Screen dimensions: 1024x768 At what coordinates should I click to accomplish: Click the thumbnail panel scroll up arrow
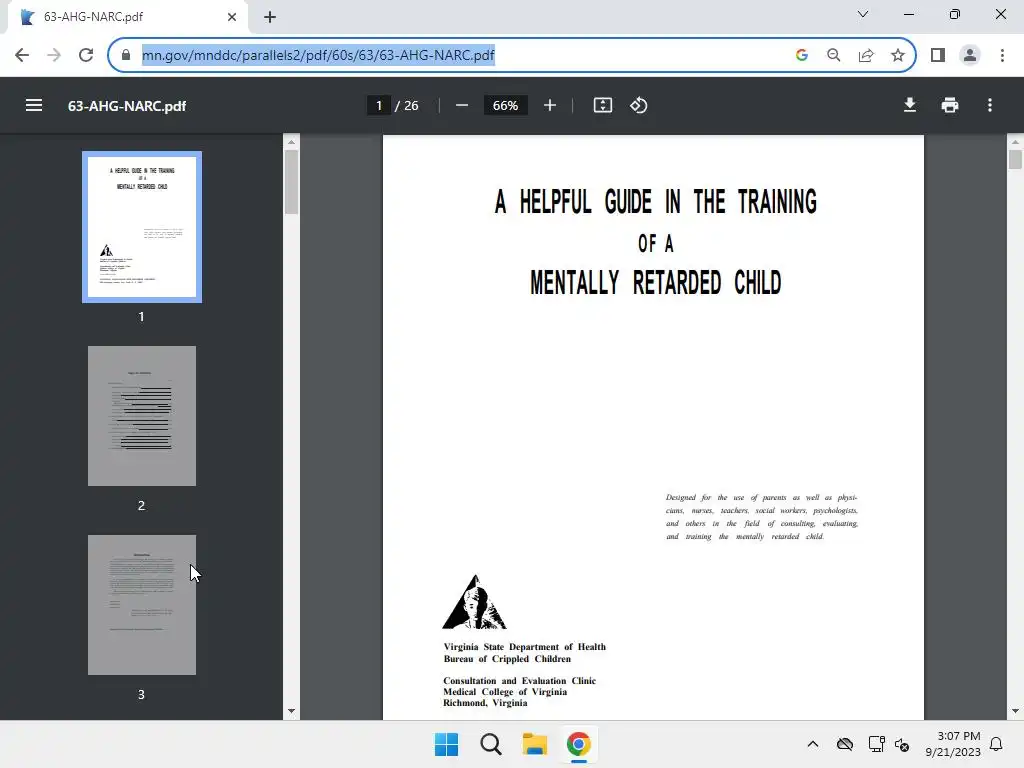291,142
